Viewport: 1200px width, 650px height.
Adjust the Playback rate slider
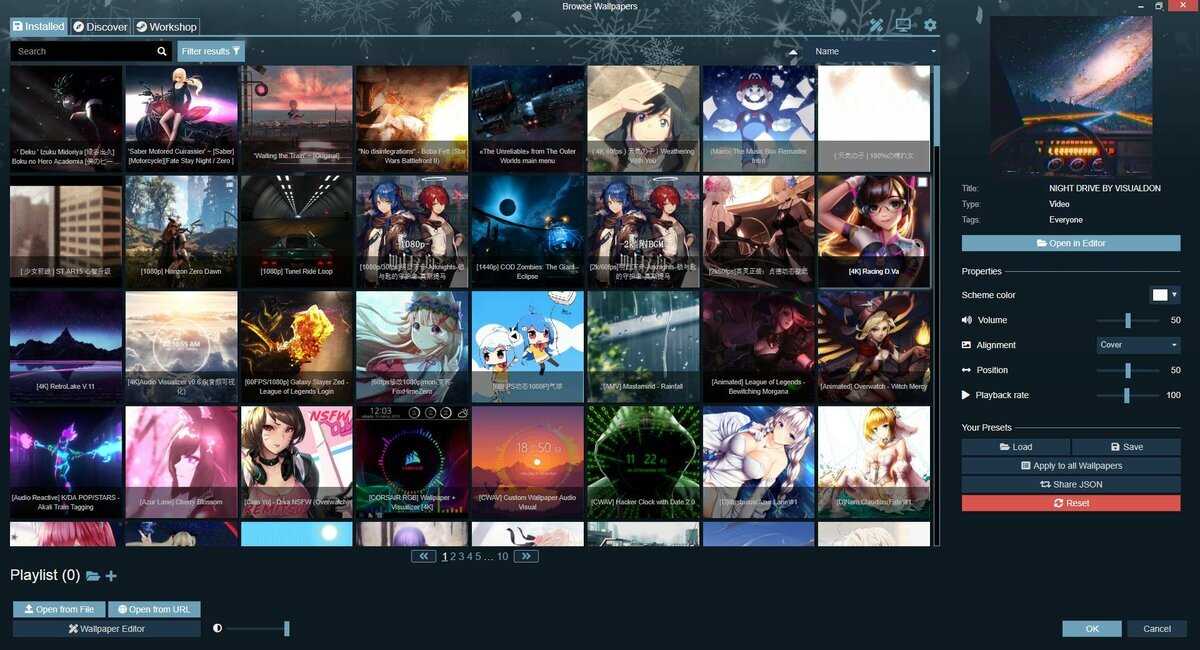click(x=1128, y=395)
